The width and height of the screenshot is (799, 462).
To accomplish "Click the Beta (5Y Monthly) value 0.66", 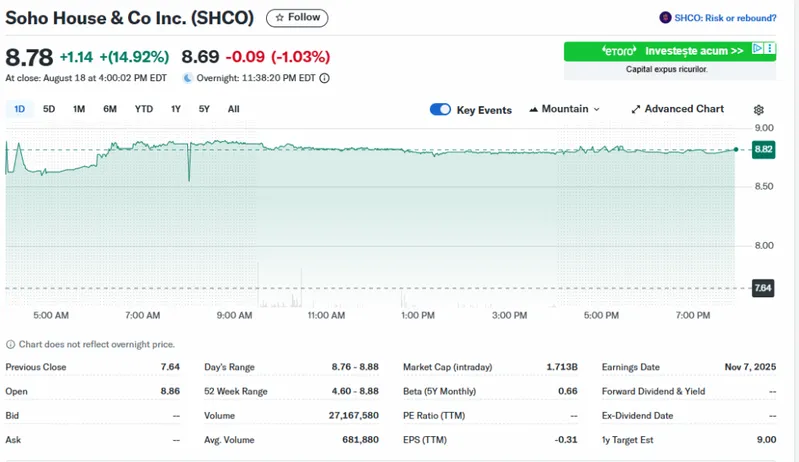I will point(568,392).
